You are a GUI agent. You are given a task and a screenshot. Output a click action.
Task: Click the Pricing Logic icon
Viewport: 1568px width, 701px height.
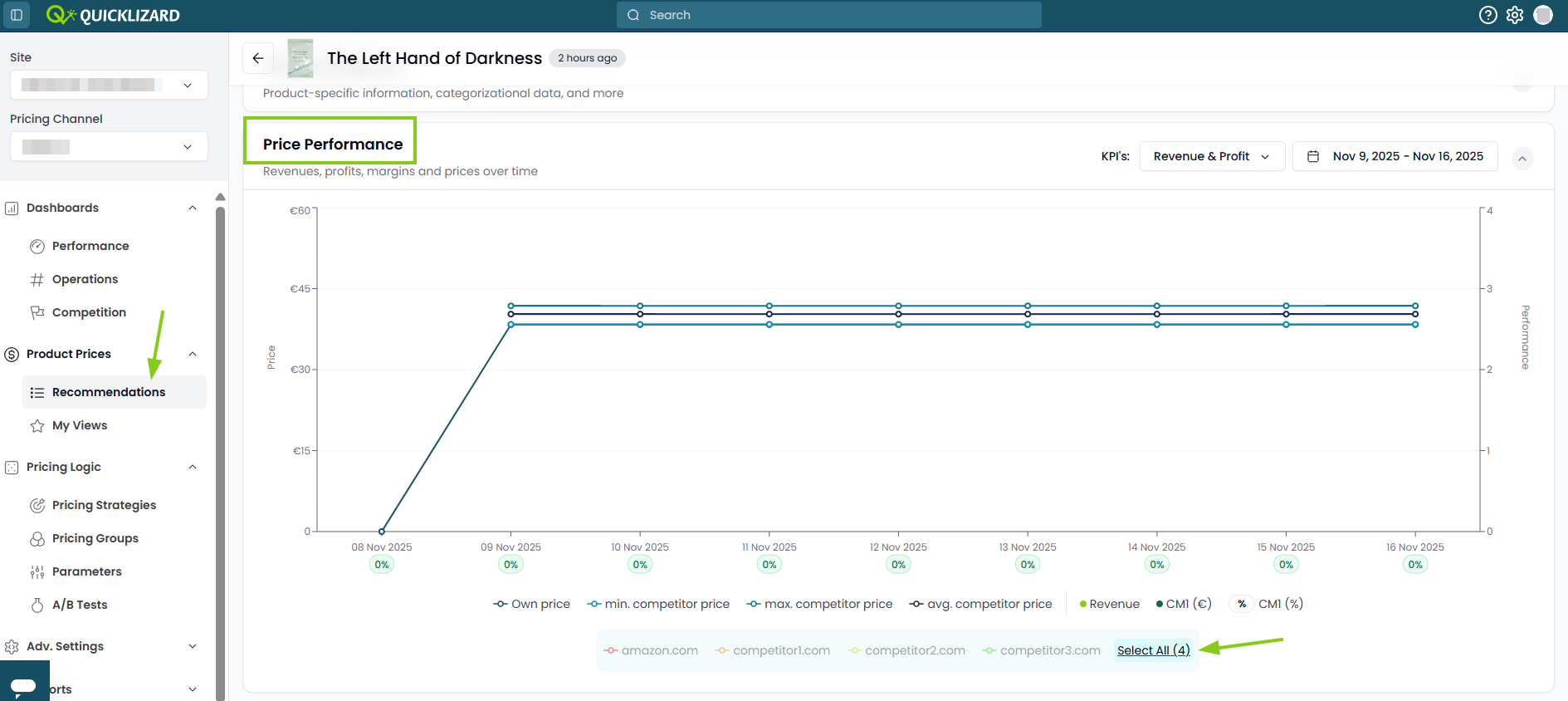pyautogui.click(x=12, y=467)
